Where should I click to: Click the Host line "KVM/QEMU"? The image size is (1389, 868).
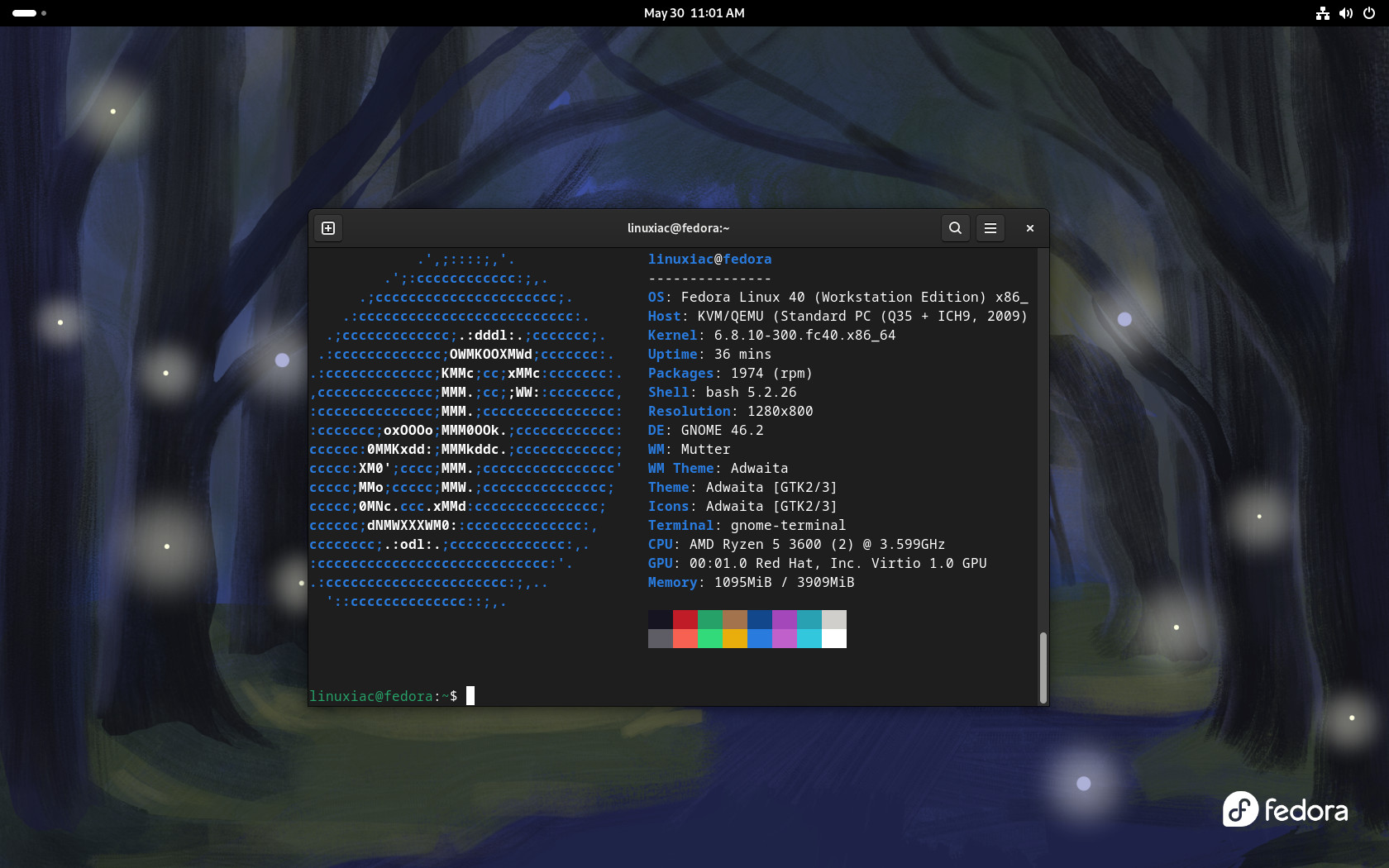point(838,317)
